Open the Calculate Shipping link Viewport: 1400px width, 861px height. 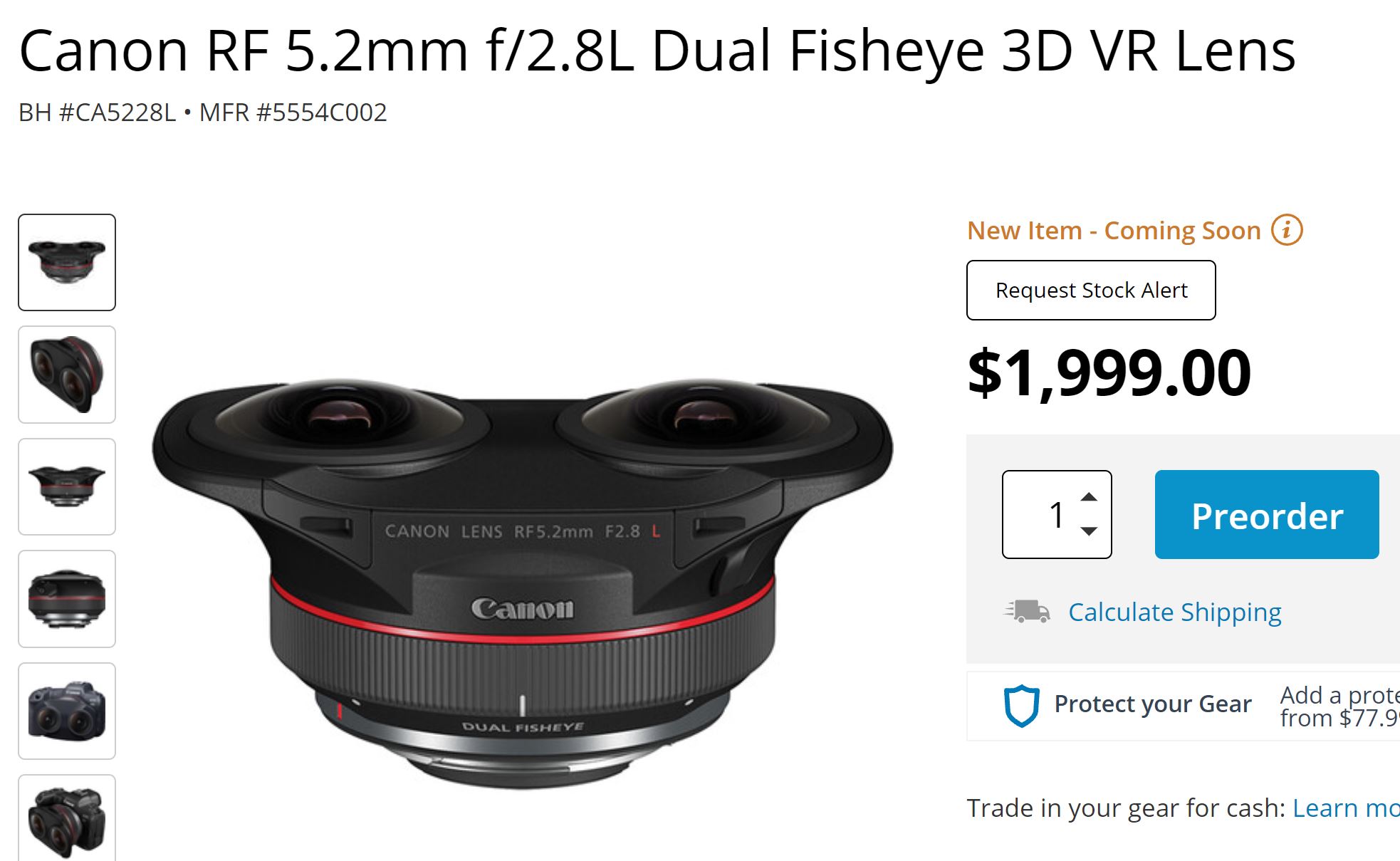coord(1174,612)
